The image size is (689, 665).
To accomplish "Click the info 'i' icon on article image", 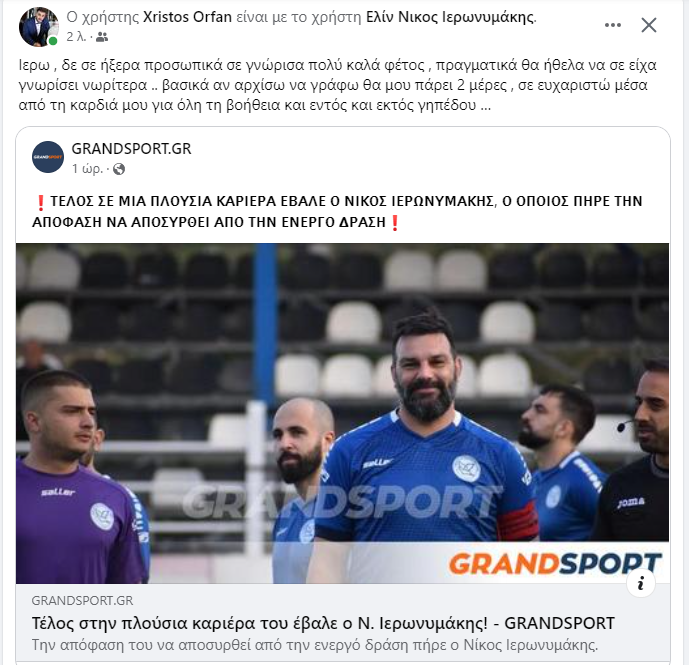I will [641, 583].
